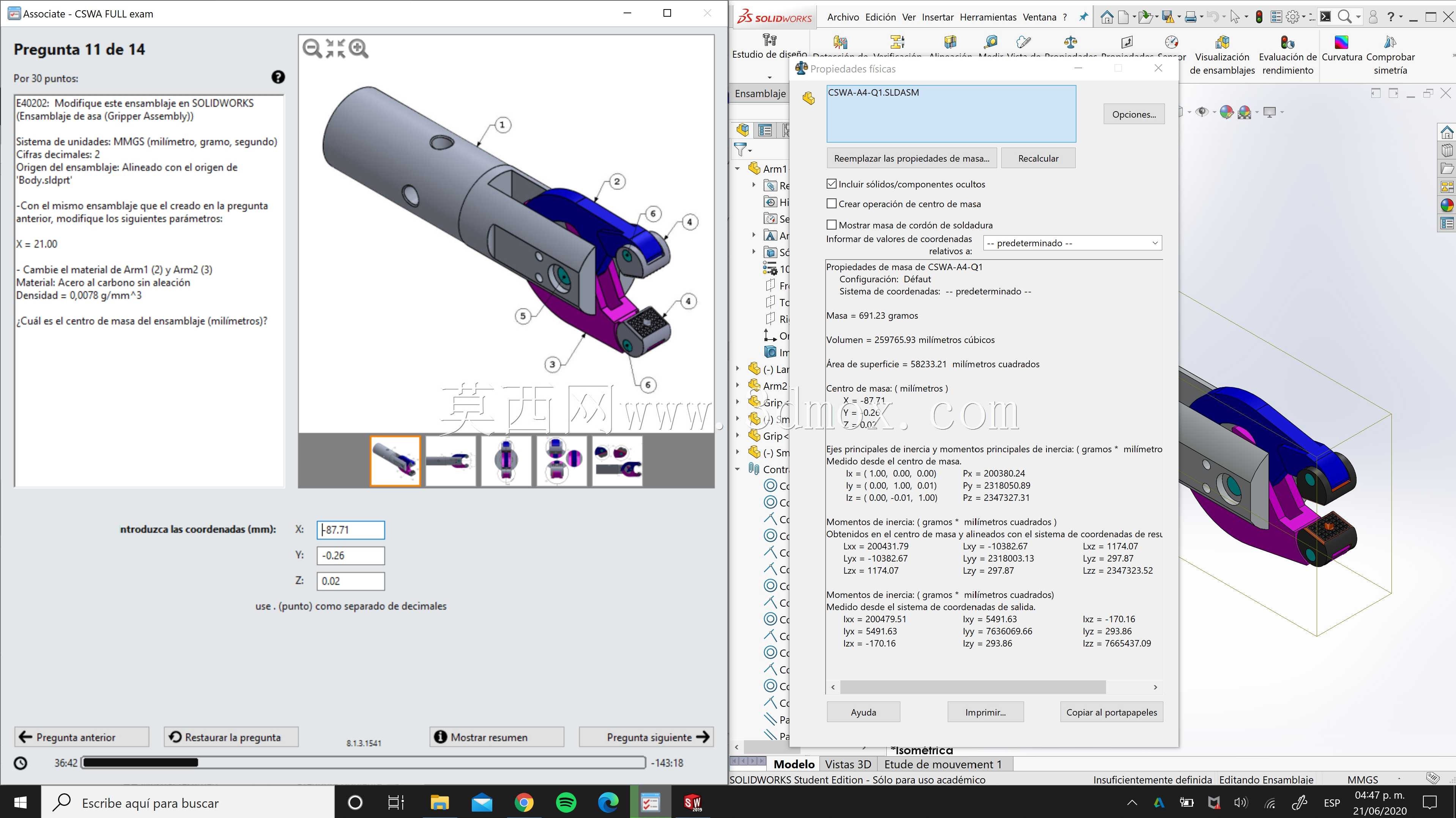Expand dropdown under Estudio de diseño
Viewport: 1456px width, 818px height.
(769, 77)
